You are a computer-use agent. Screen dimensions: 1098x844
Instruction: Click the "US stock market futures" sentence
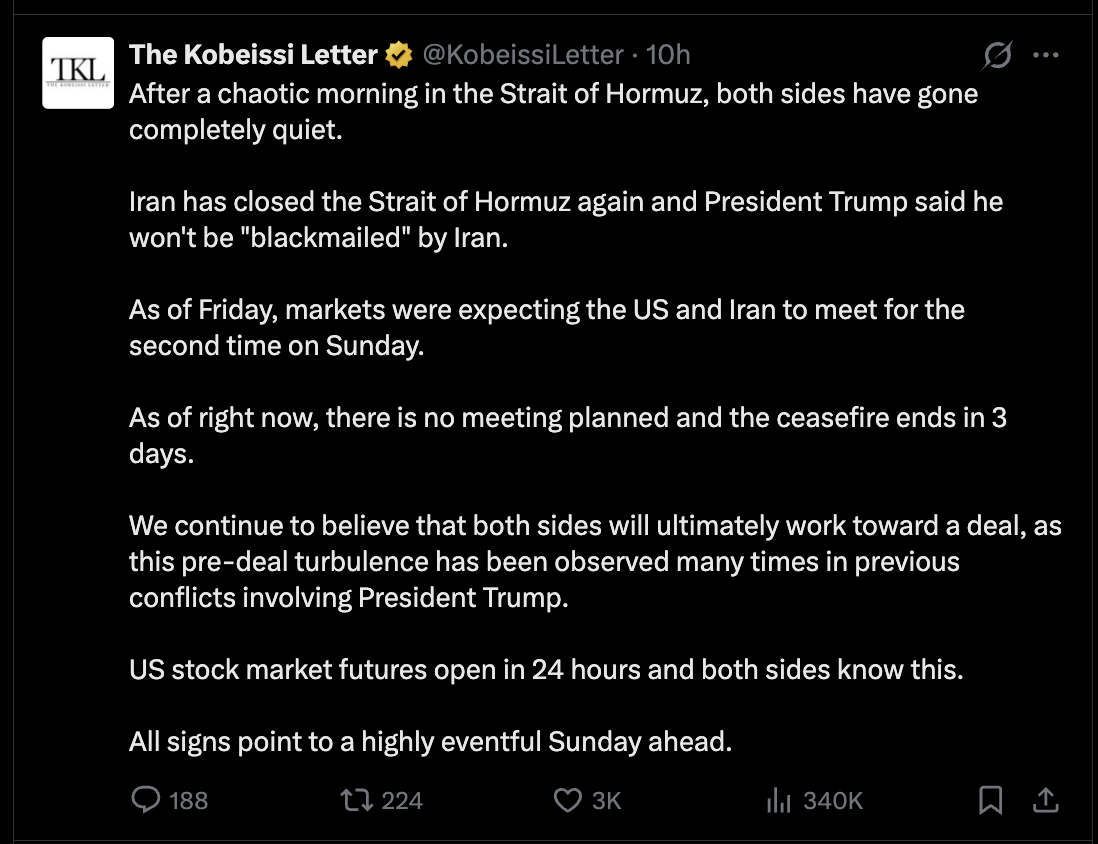(546, 669)
